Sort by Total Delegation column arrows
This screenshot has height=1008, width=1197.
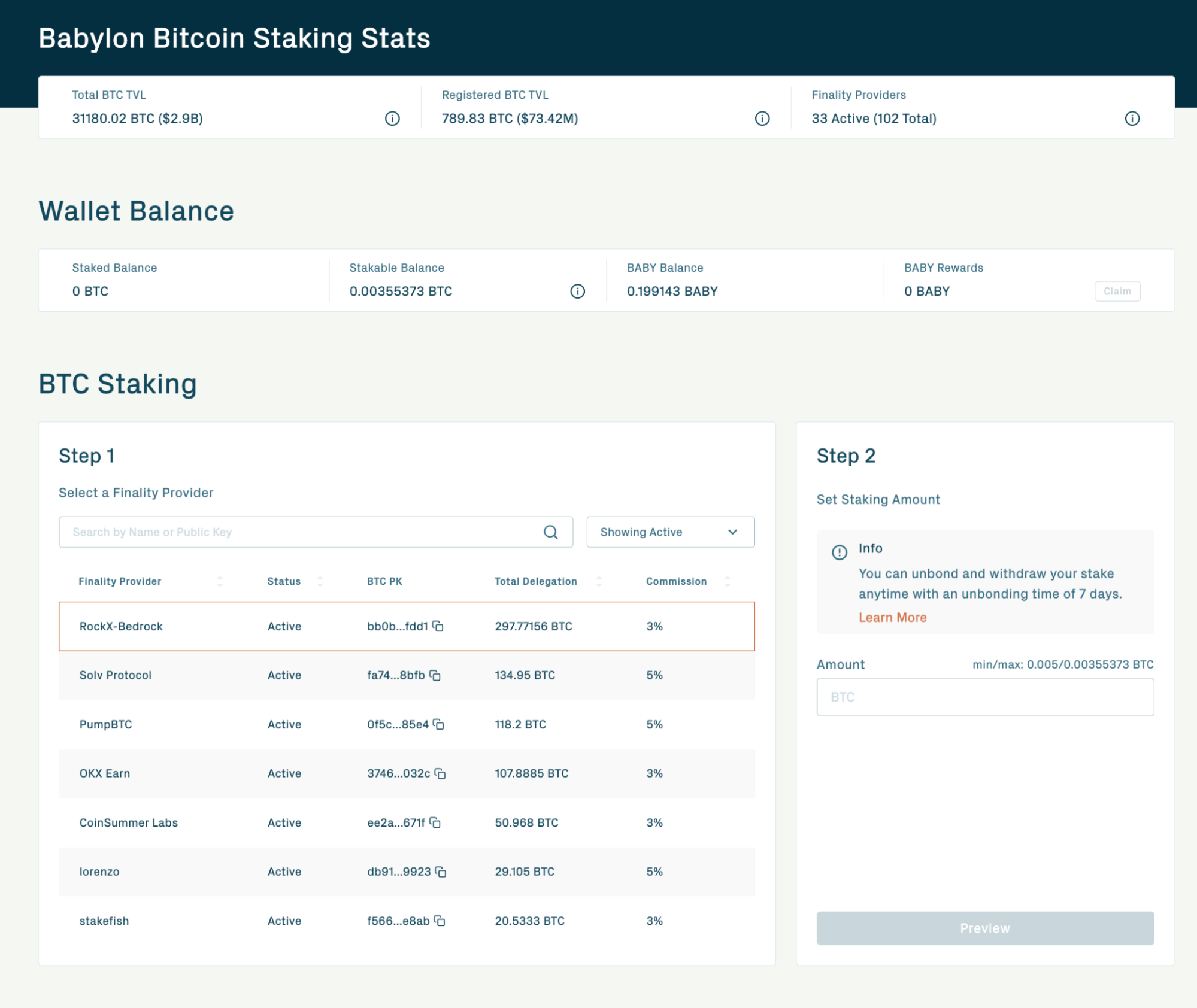(x=599, y=581)
